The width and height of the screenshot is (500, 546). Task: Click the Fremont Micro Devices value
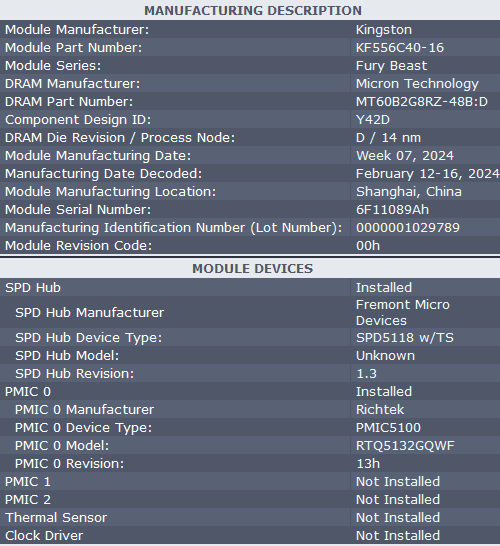403,312
